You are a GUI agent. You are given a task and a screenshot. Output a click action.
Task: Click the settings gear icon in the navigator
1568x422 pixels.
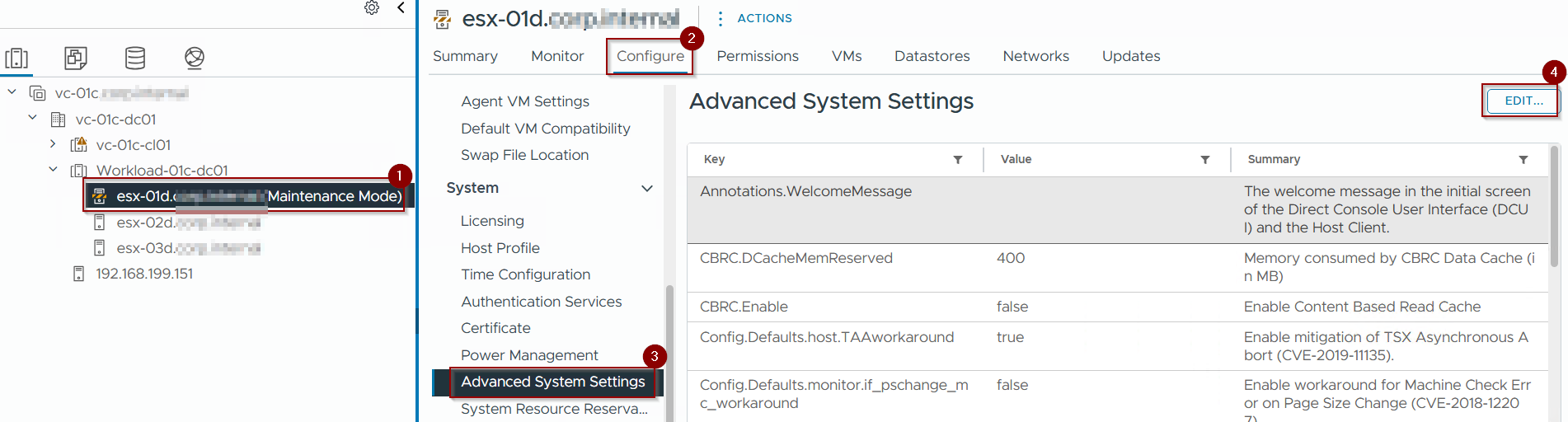pos(372,8)
